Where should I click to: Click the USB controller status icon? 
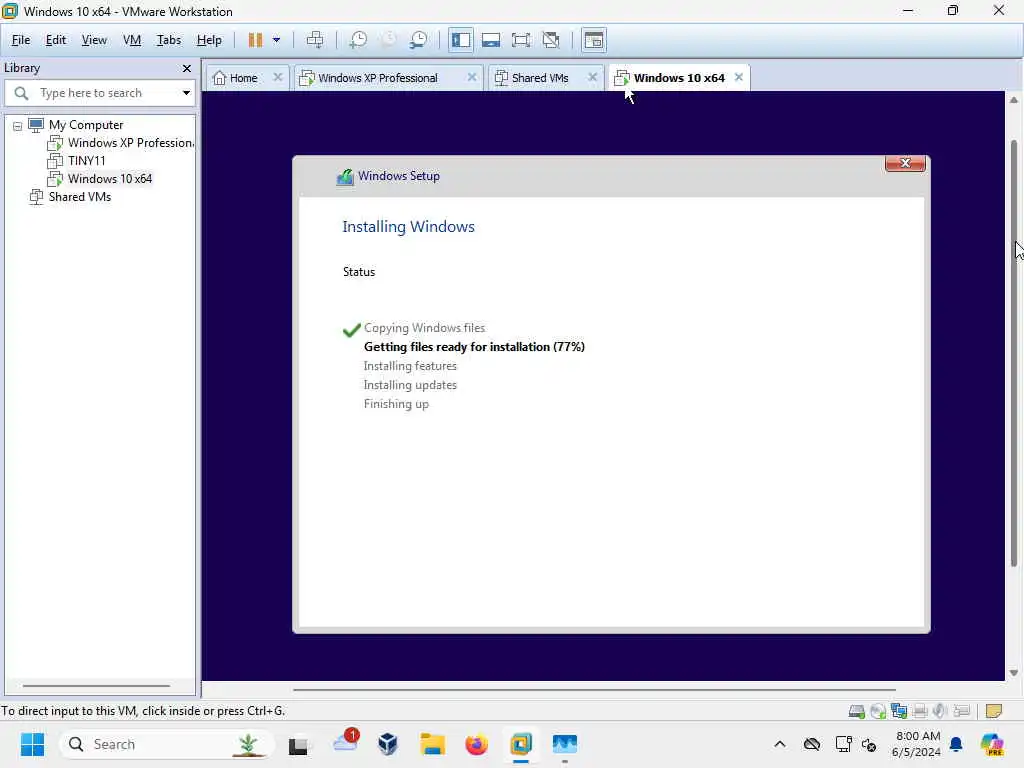click(x=962, y=711)
